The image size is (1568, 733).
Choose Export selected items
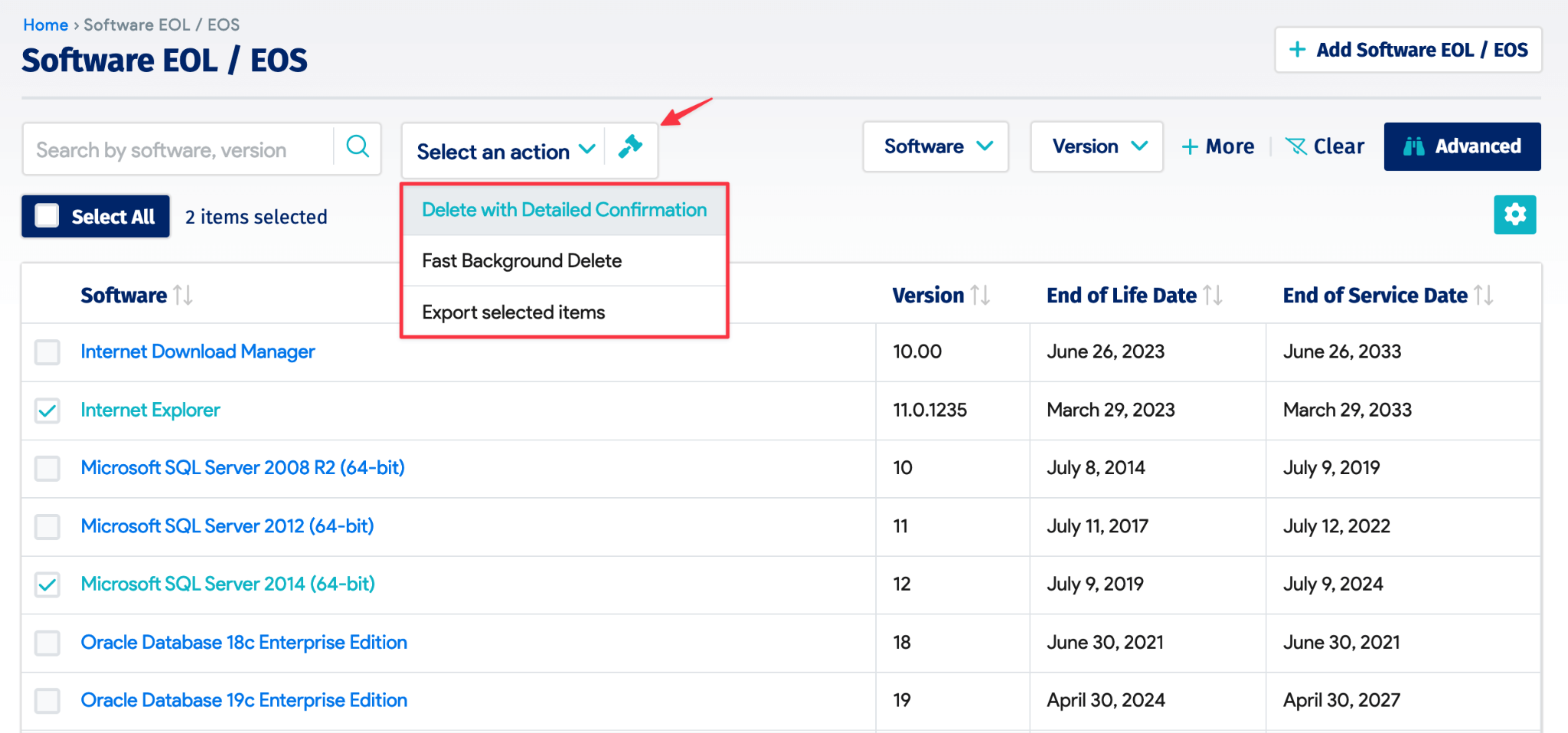(x=564, y=313)
